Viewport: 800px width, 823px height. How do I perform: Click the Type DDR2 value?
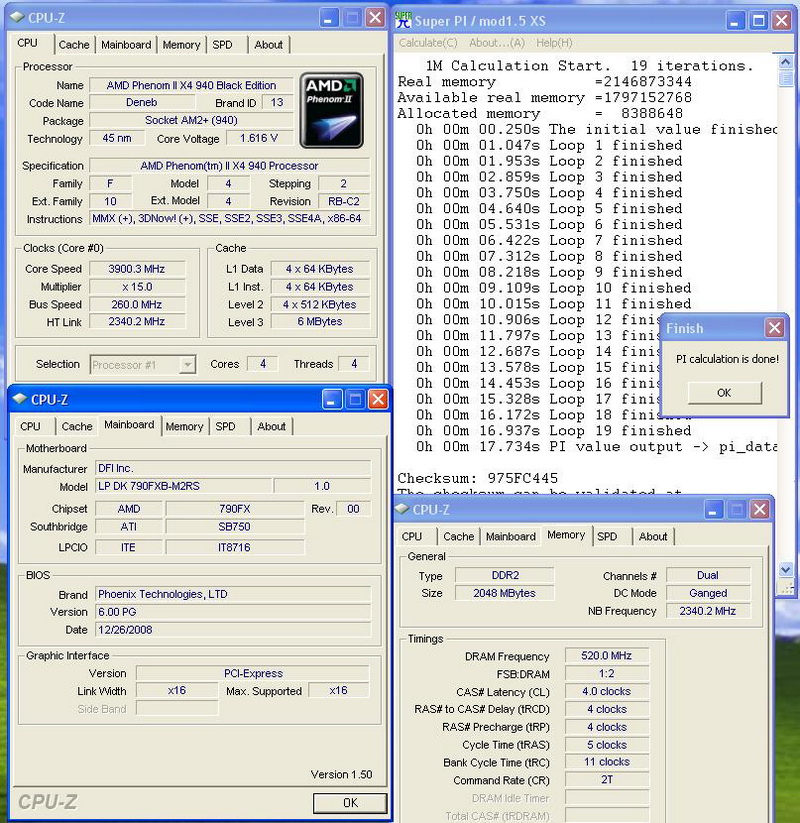click(504, 576)
